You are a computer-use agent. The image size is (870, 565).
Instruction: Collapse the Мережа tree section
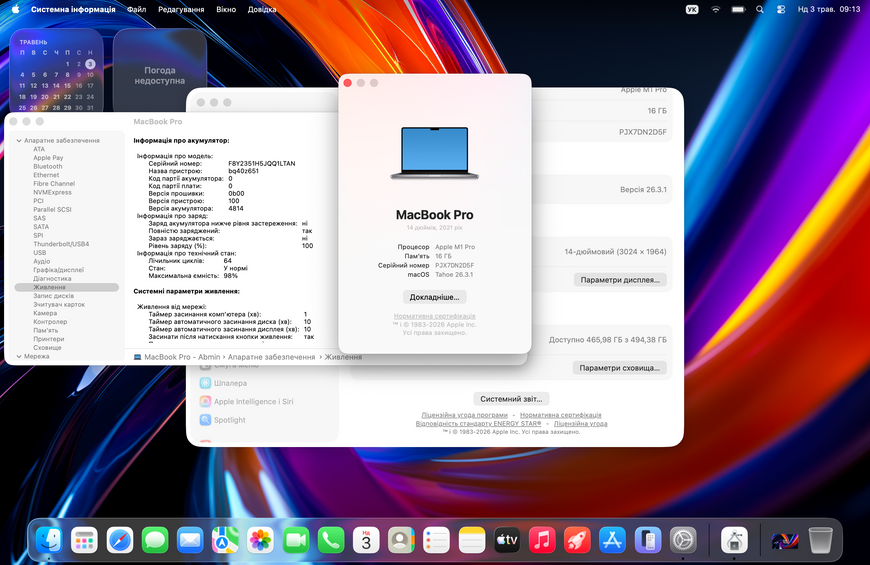tap(19, 356)
